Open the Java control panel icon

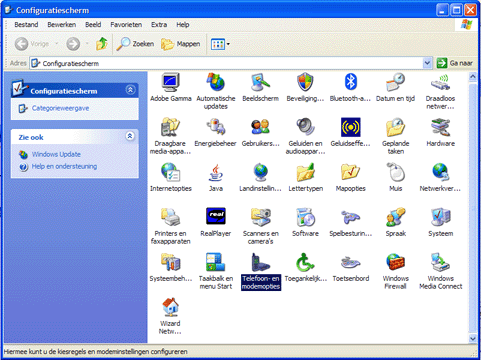tap(216, 172)
